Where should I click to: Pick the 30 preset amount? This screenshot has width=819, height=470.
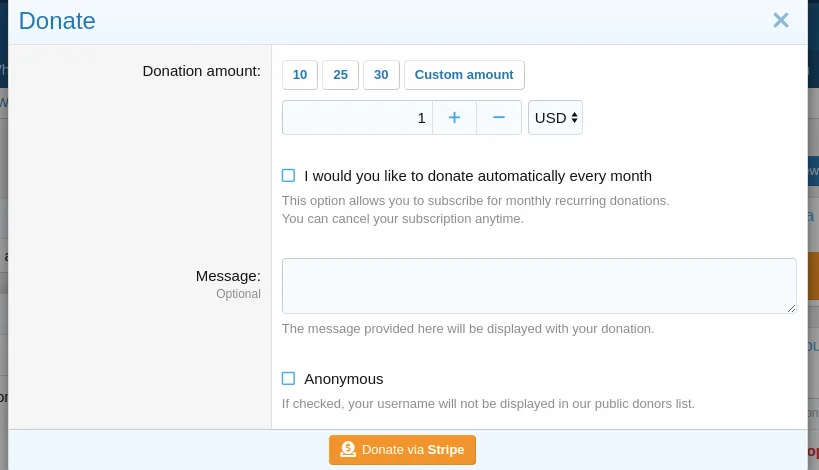coord(381,75)
